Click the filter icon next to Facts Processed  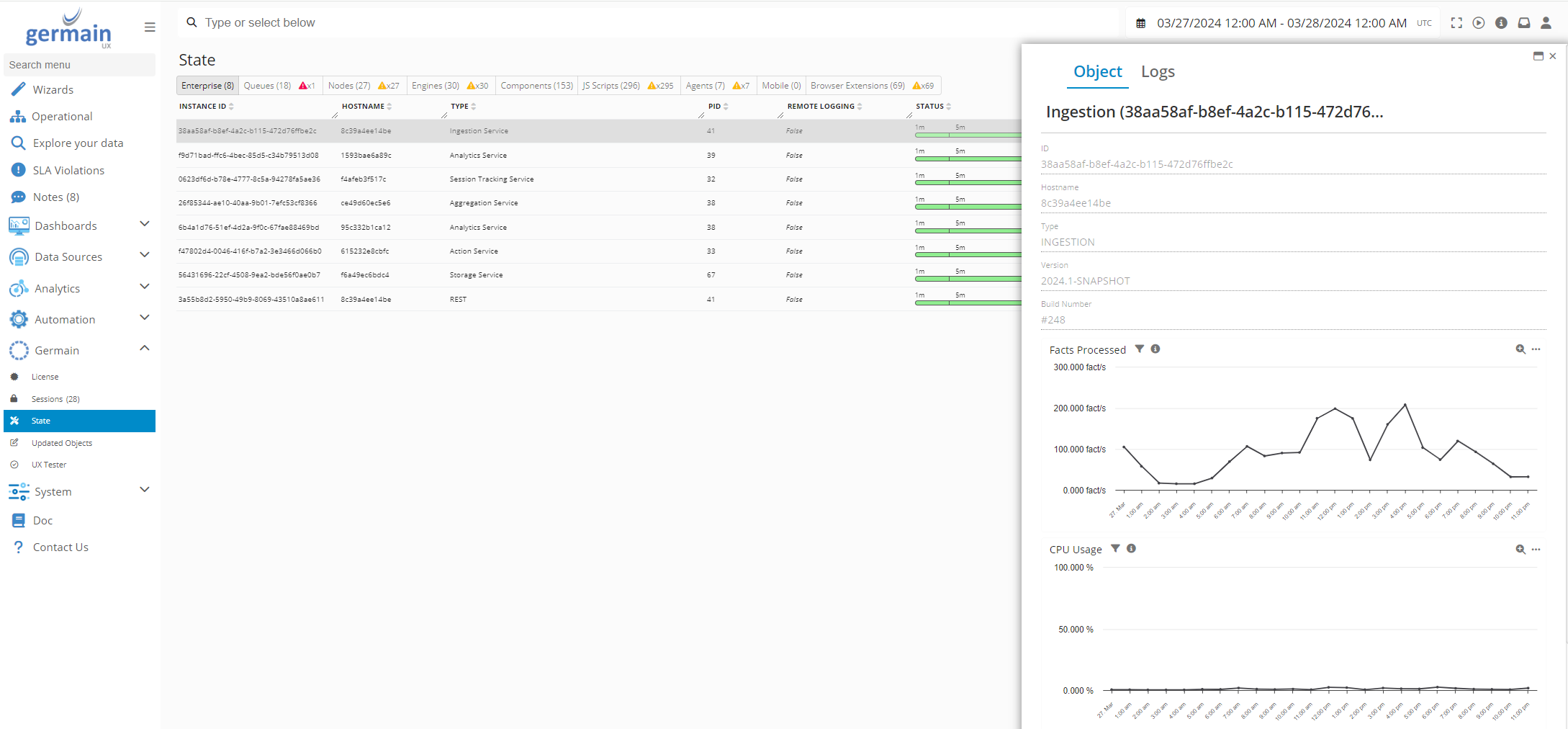(1139, 349)
